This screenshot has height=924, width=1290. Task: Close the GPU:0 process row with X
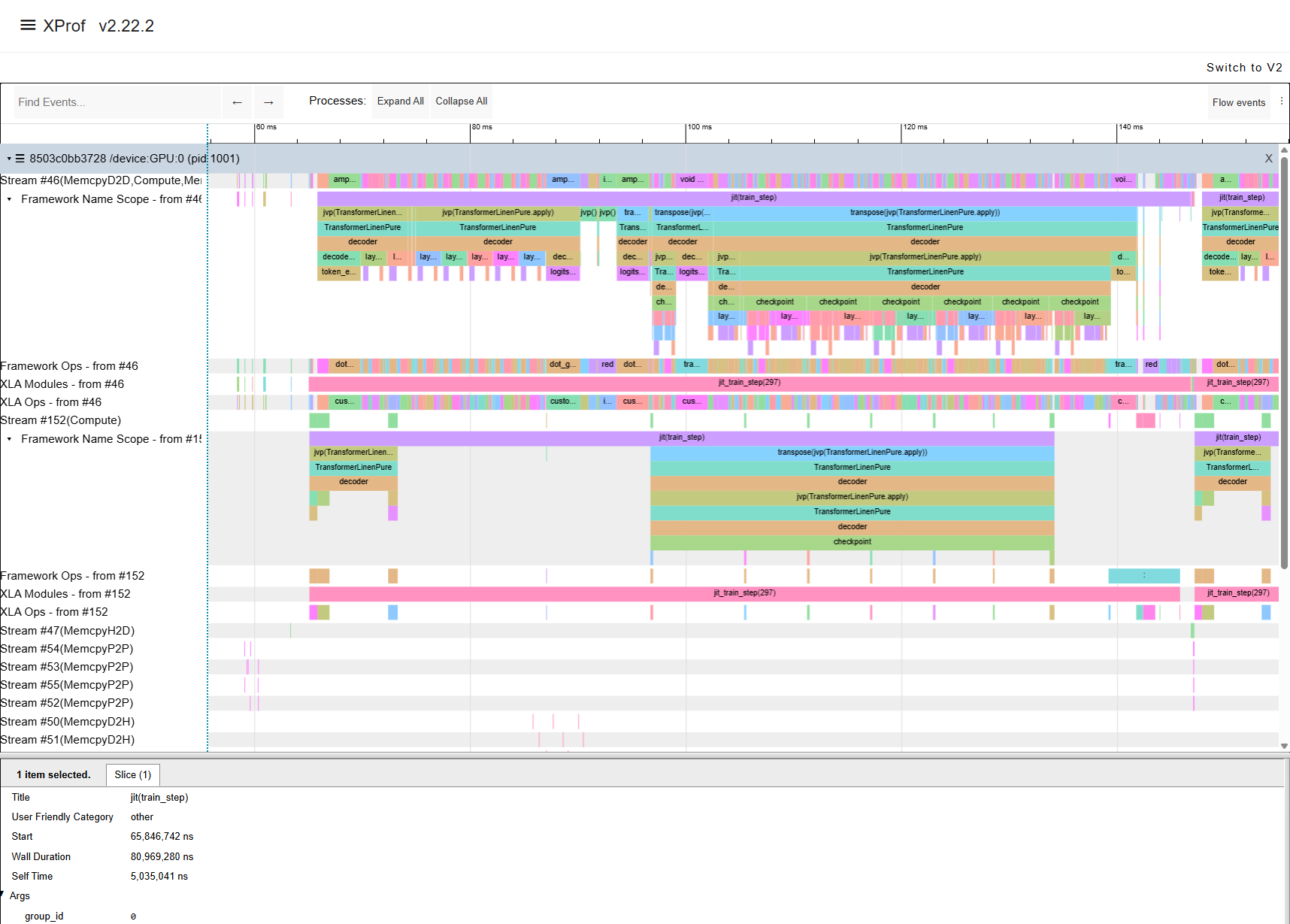(x=1269, y=159)
